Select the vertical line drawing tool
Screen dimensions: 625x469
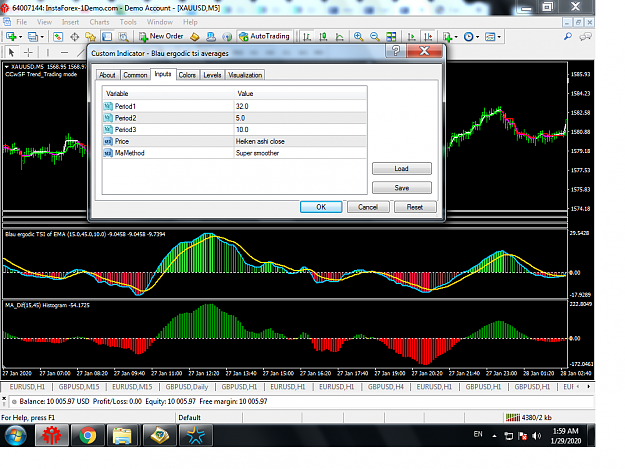click(48, 52)
